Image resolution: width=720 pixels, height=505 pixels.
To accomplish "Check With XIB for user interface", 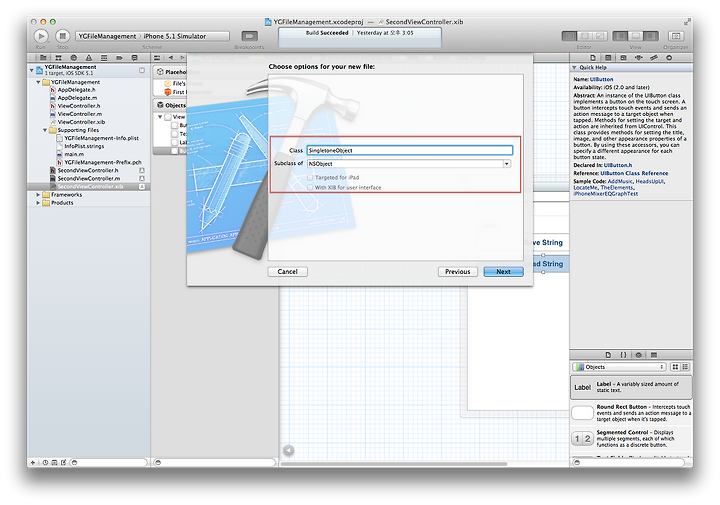I will click(310, 187).
